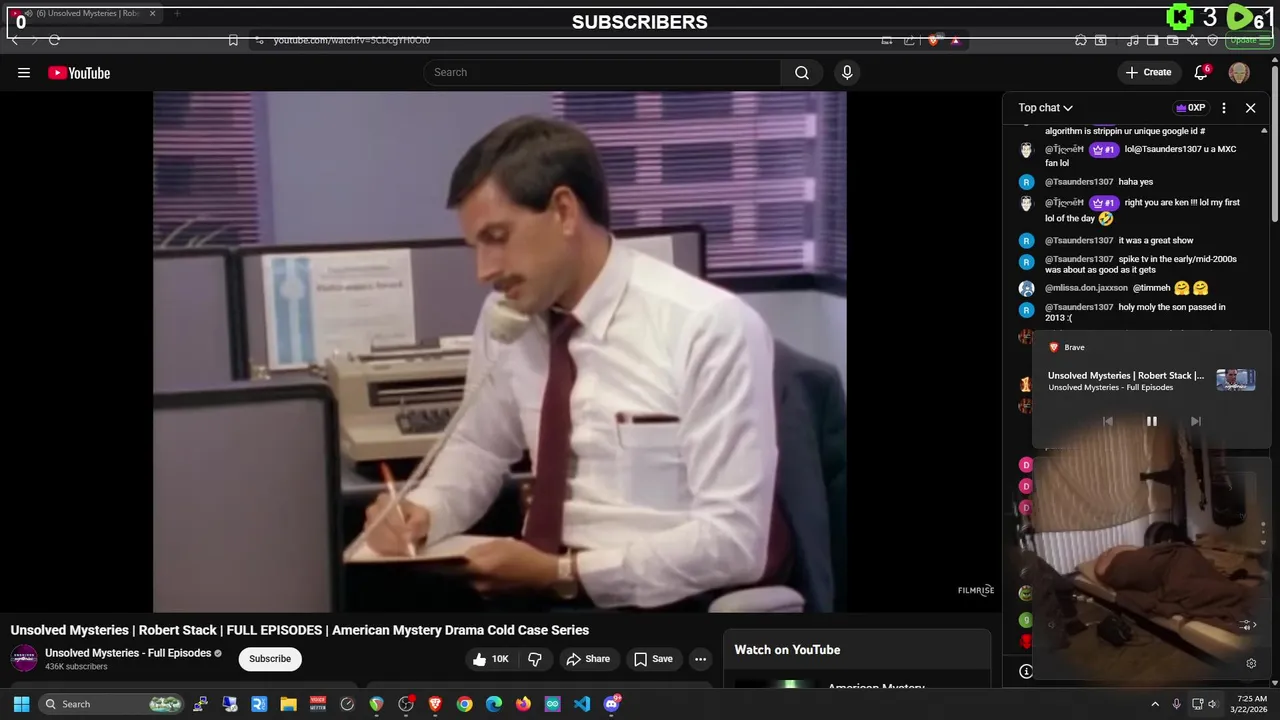Click the video player frame
The width and height of the screenshot is (1280, 720).
(x=500, y=351)
